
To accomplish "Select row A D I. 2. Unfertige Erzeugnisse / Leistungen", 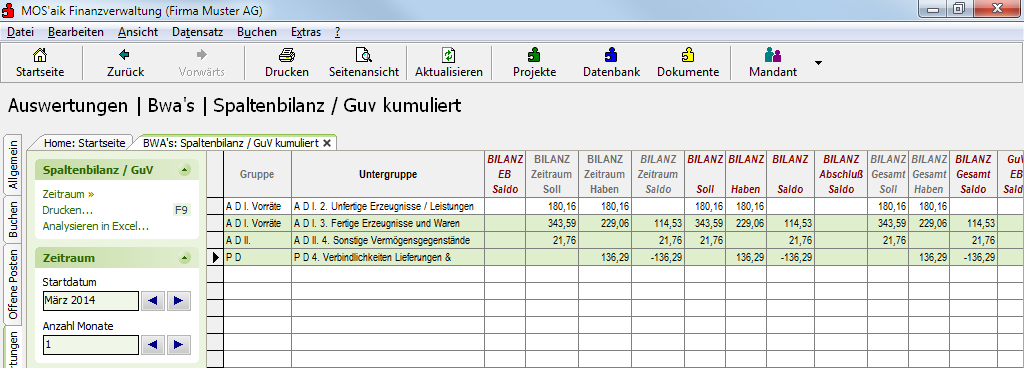I will [615, 206].
